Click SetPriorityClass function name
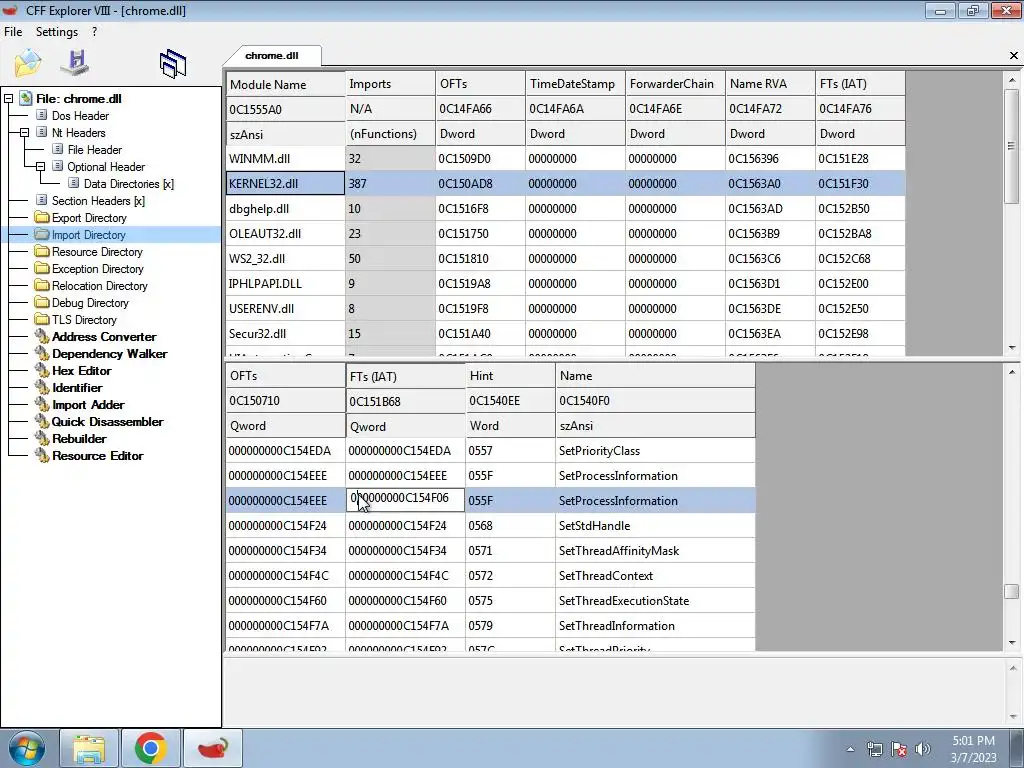 (599, 451)
